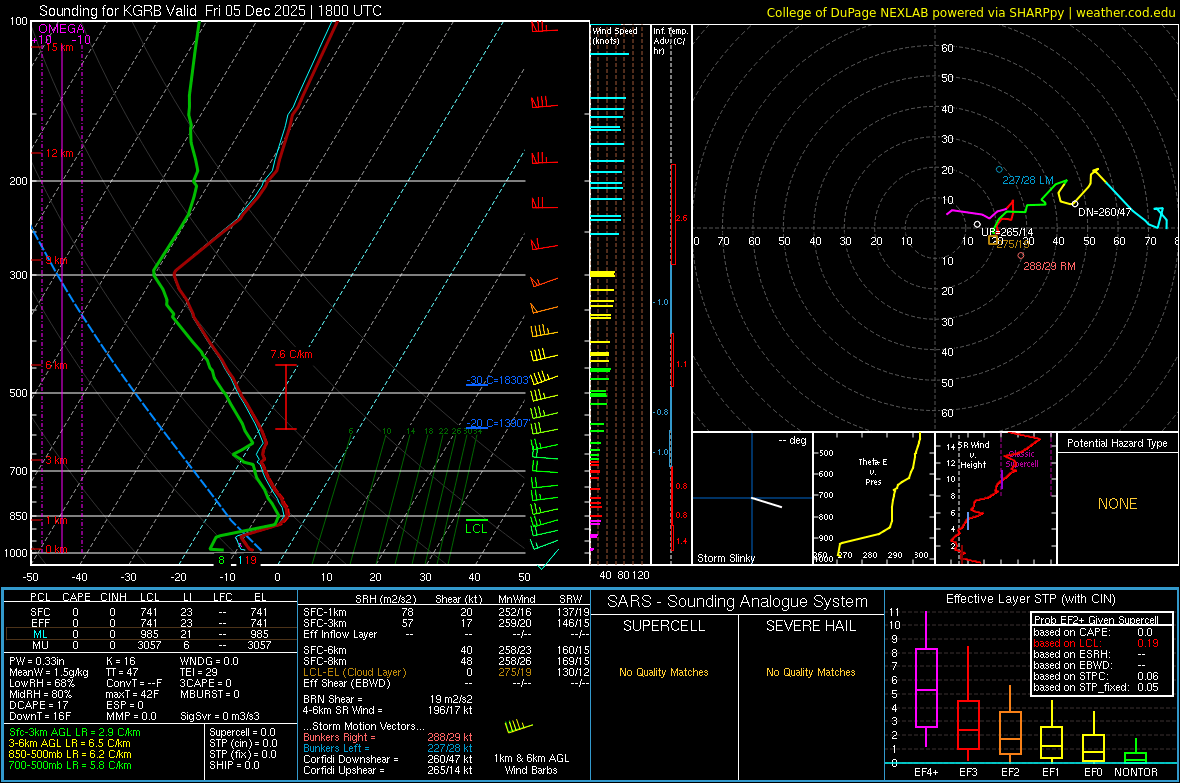1180x783 pixels.
Task: Click the LCL-EL (Cloud Layer) row
Action: [x=446, y=672]
